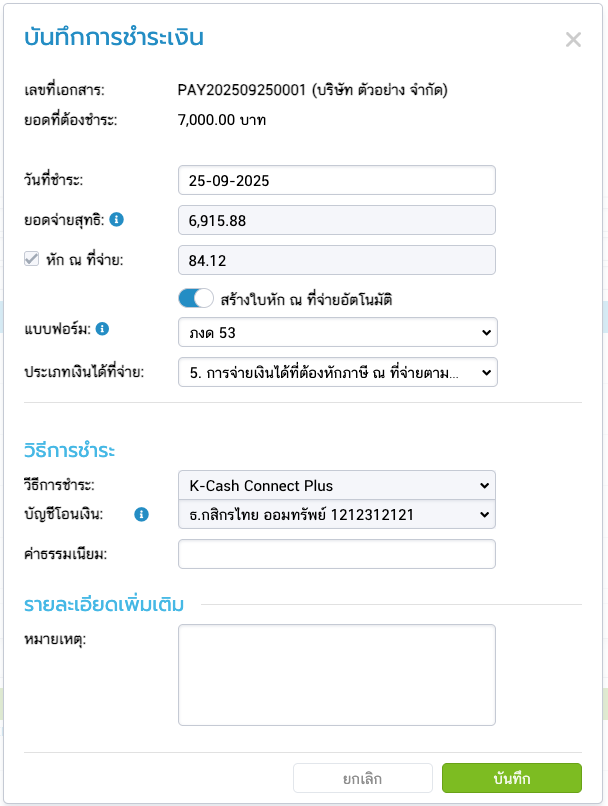Click info icon beside ยอดจ่ายสุทธิ
The height and width of the screenshot is (806, 608).
(x=117, y=219)
